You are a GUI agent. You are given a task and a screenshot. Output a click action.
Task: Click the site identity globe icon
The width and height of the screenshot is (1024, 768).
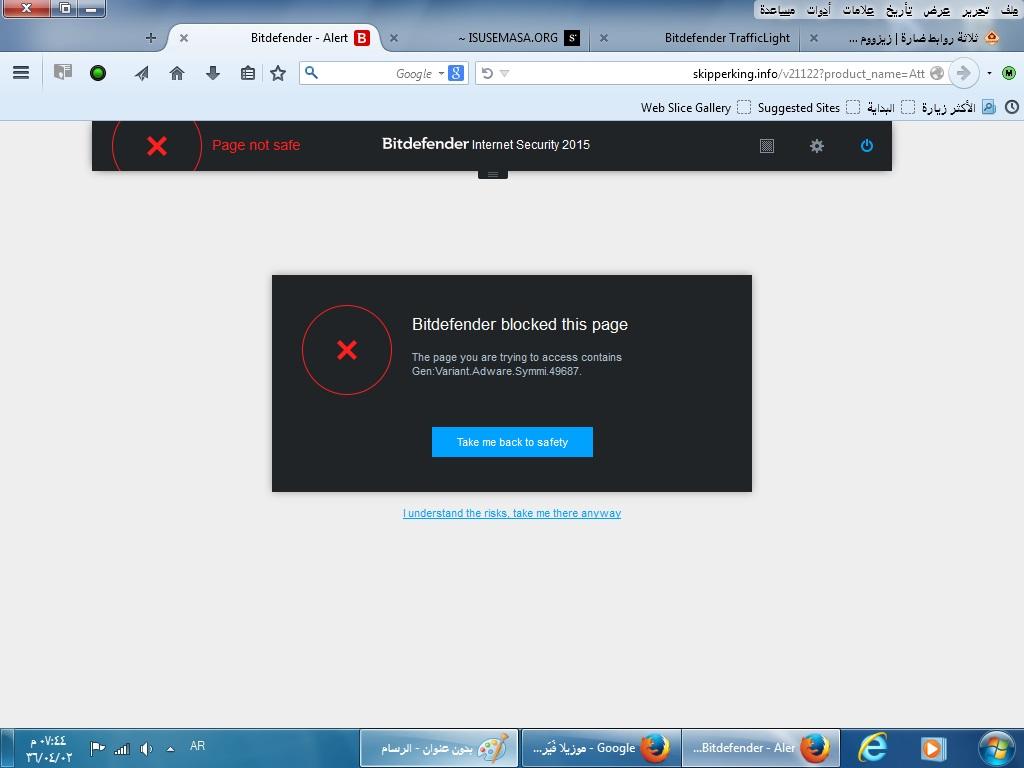(936, 73)
